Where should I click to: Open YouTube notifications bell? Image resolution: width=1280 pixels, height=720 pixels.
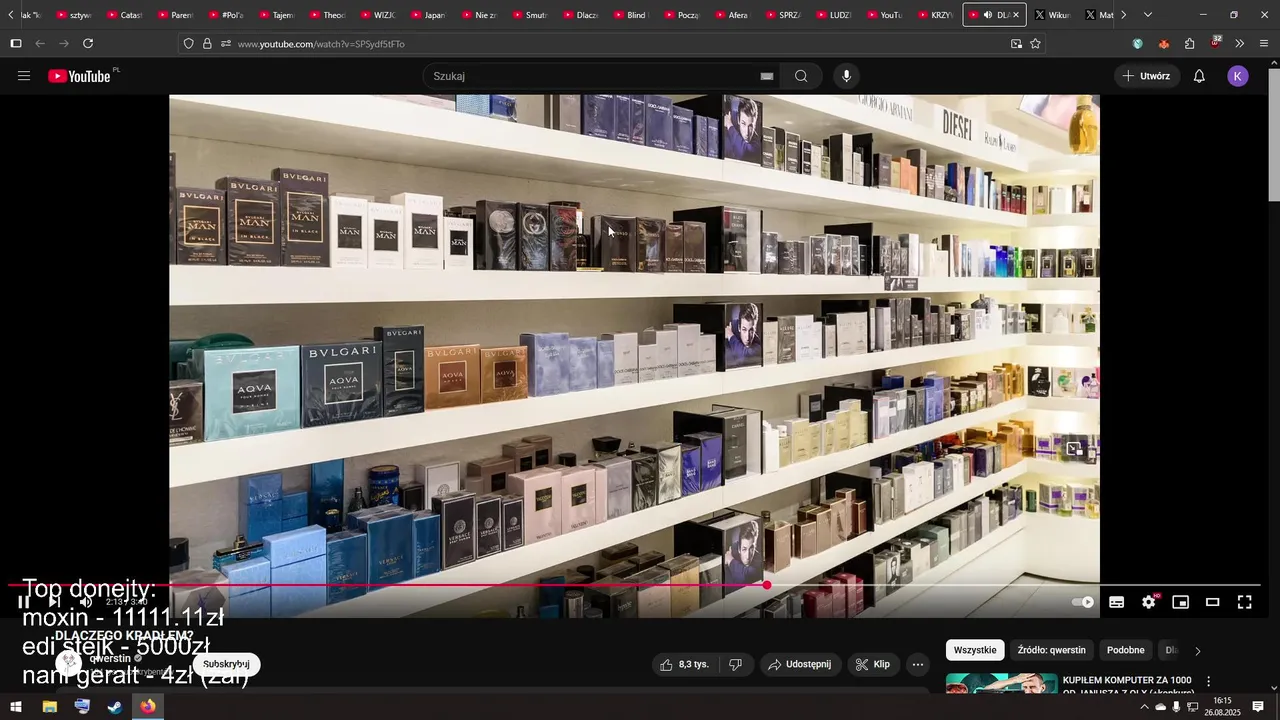pos(1199,76)
